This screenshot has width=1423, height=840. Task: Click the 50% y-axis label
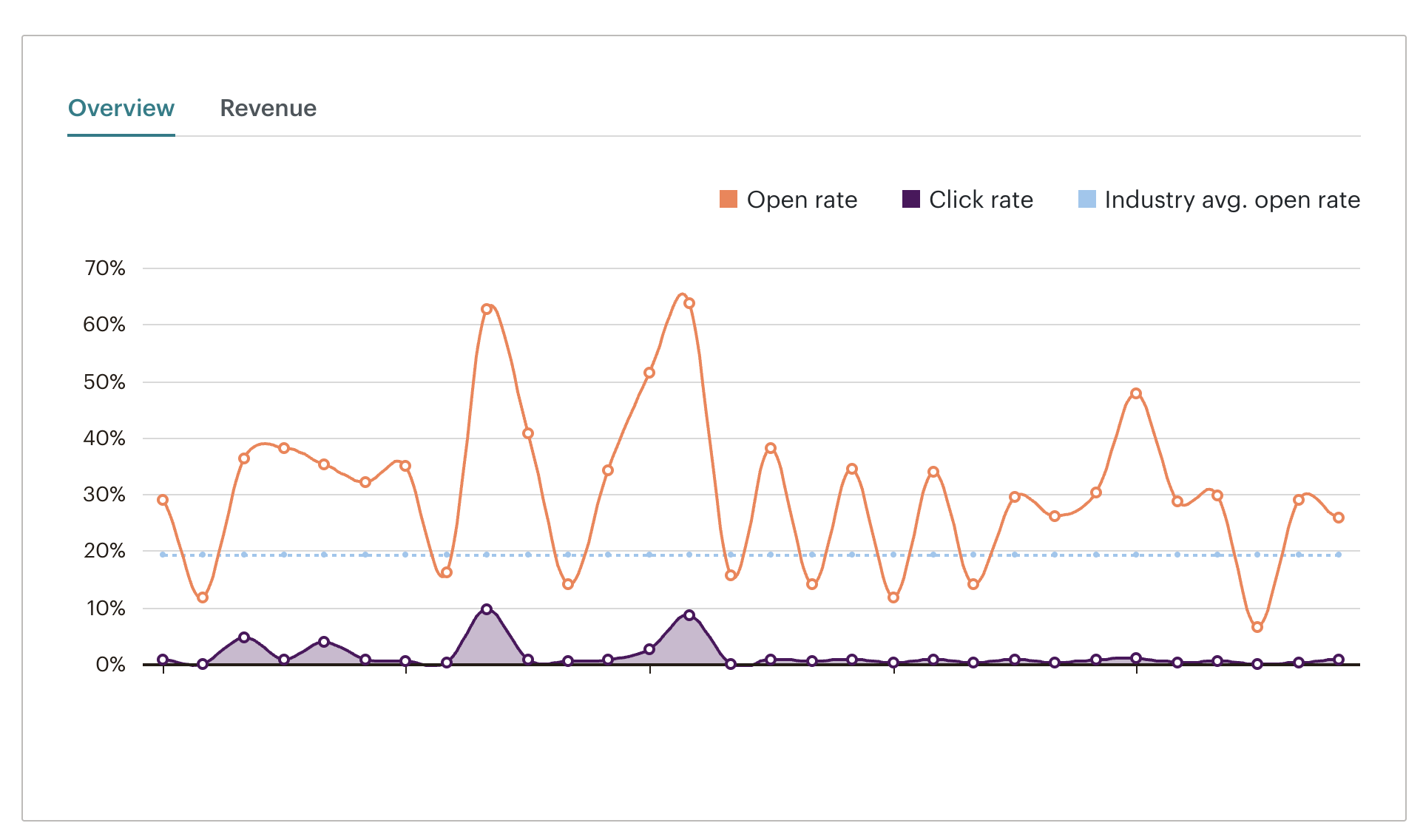click(x=104, y=382)
